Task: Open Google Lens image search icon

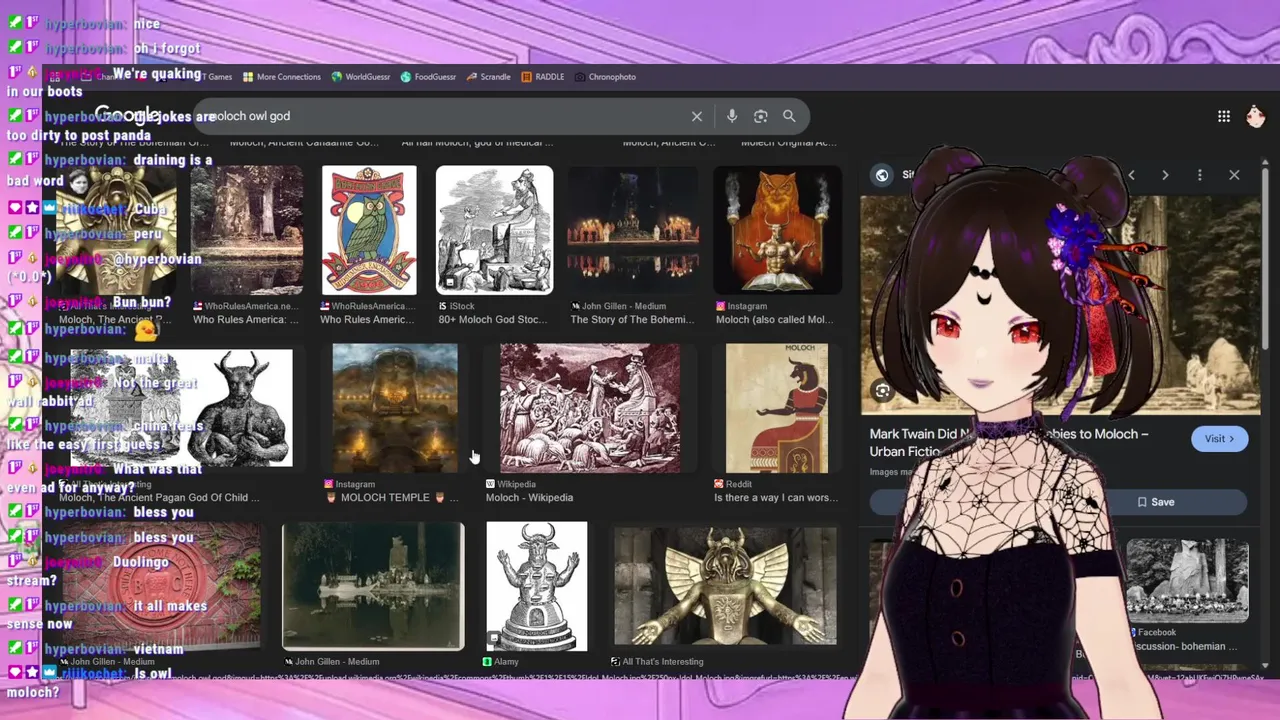Action: click(760, 116)
